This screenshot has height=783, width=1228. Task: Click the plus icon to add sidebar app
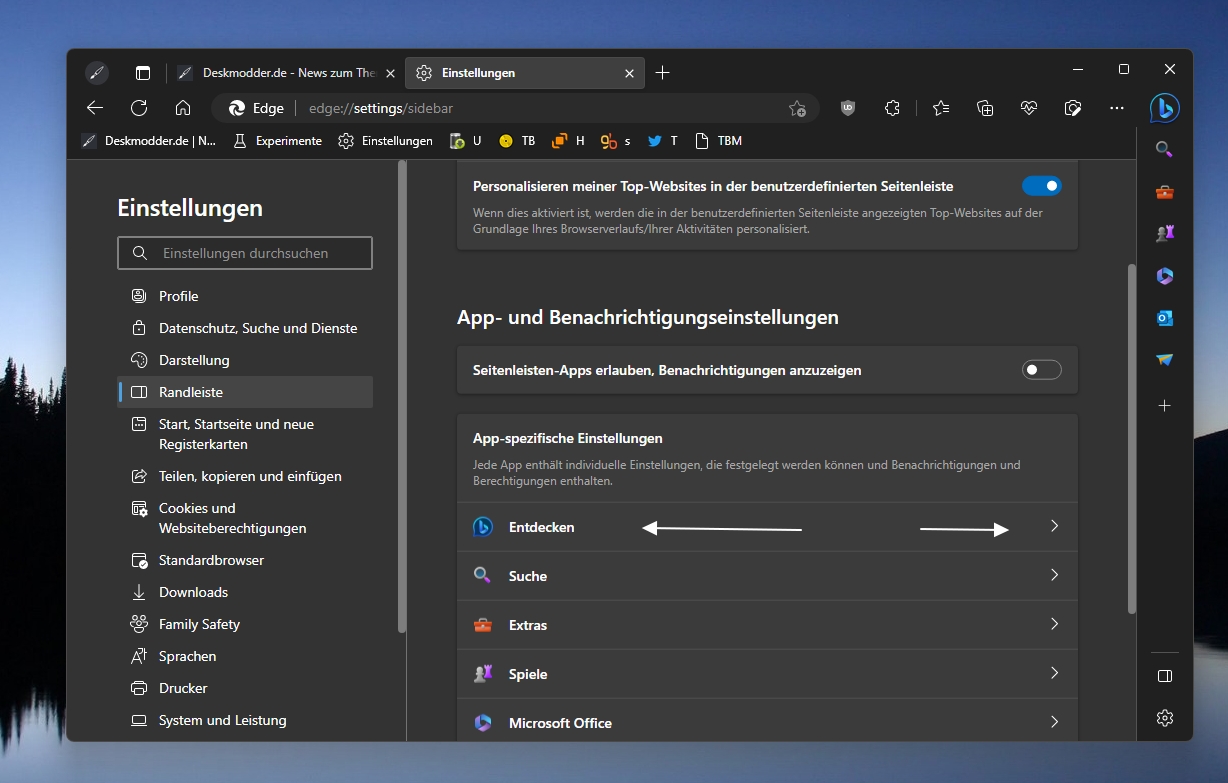(1164, 406)
